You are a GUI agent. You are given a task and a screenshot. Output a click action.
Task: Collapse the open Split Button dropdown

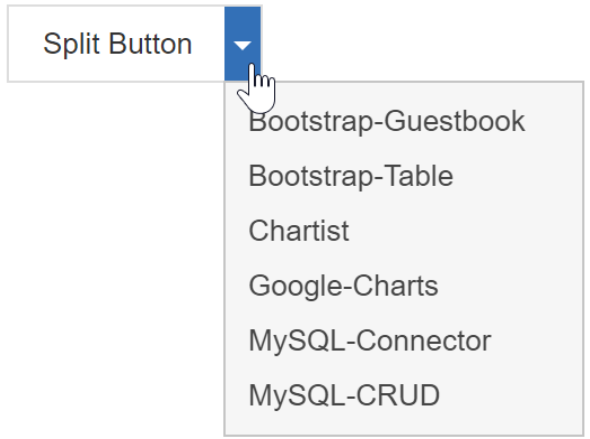pos(242,44)
